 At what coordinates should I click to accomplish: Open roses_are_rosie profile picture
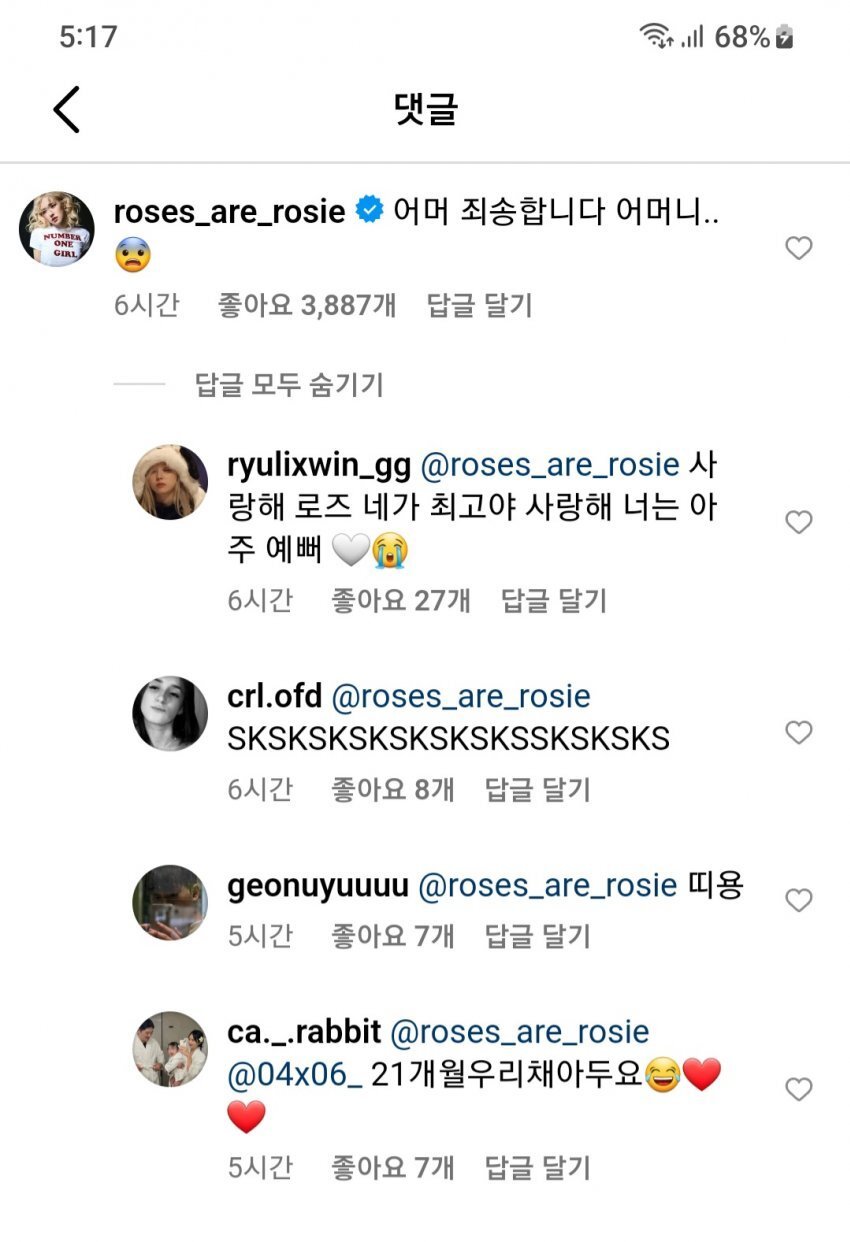(x=57, y=229)
